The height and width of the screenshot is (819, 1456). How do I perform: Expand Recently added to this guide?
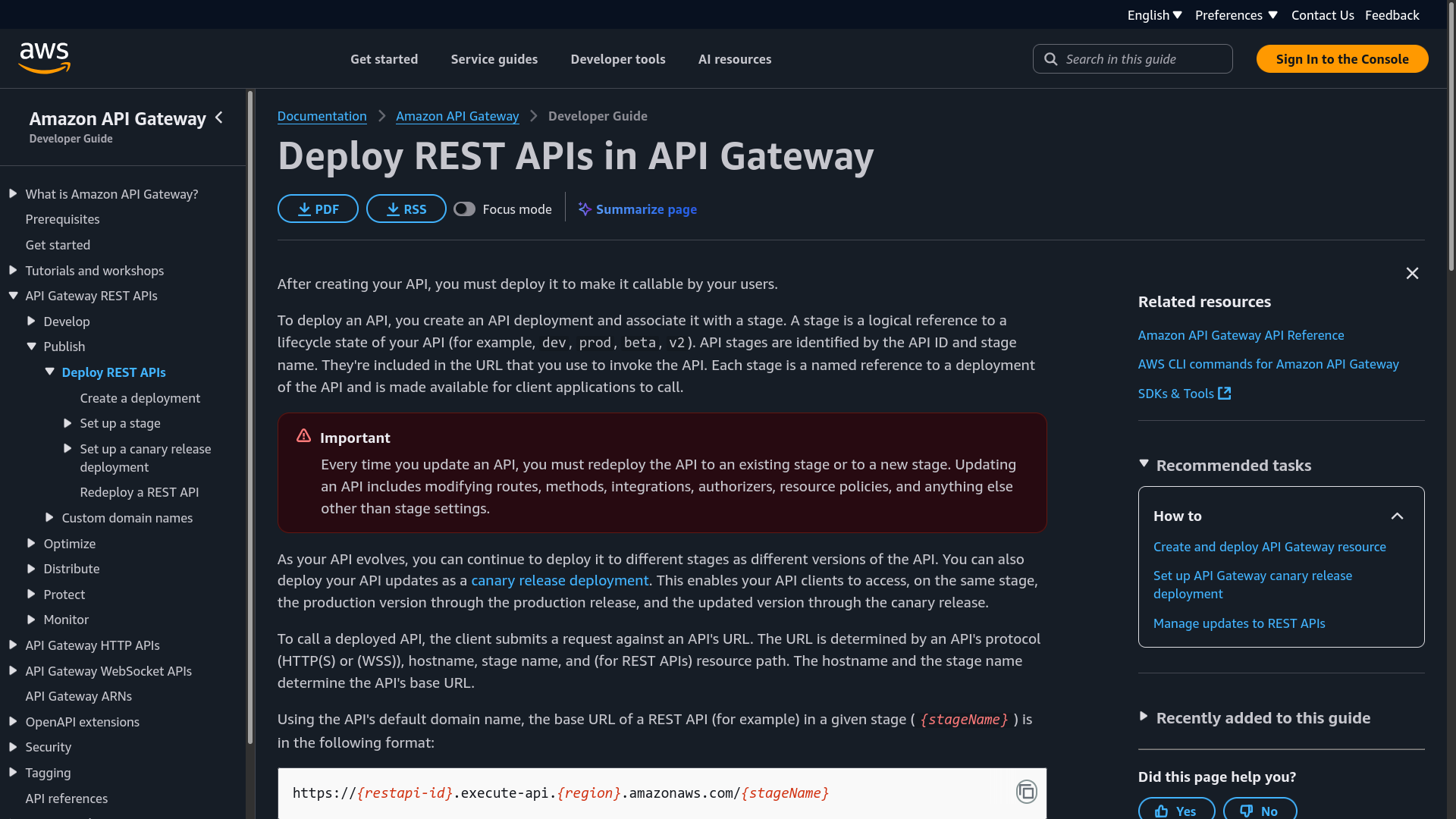pos(1144,717)
